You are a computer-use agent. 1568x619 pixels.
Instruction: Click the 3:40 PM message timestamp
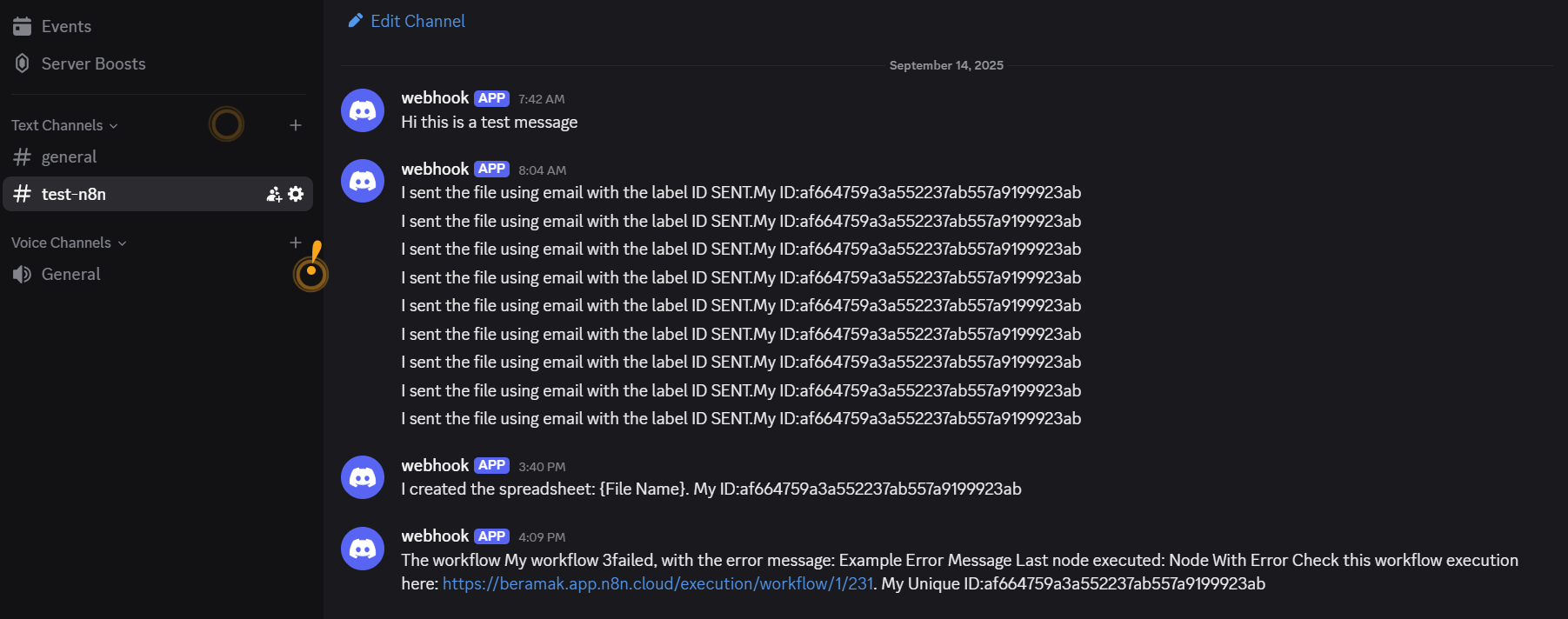[542, 467]
